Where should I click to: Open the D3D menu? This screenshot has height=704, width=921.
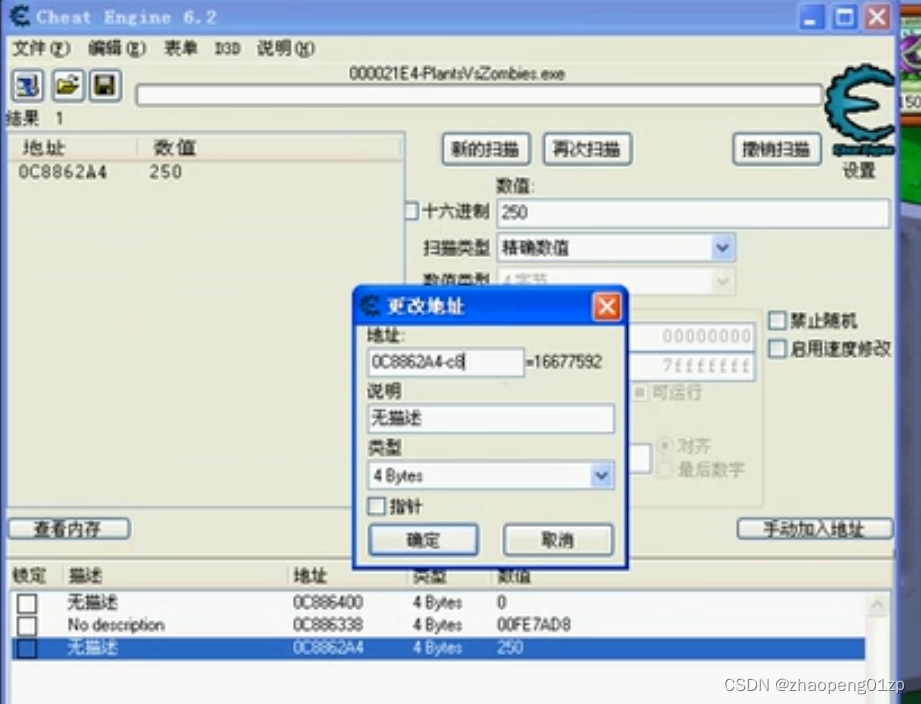coord(227,47)
